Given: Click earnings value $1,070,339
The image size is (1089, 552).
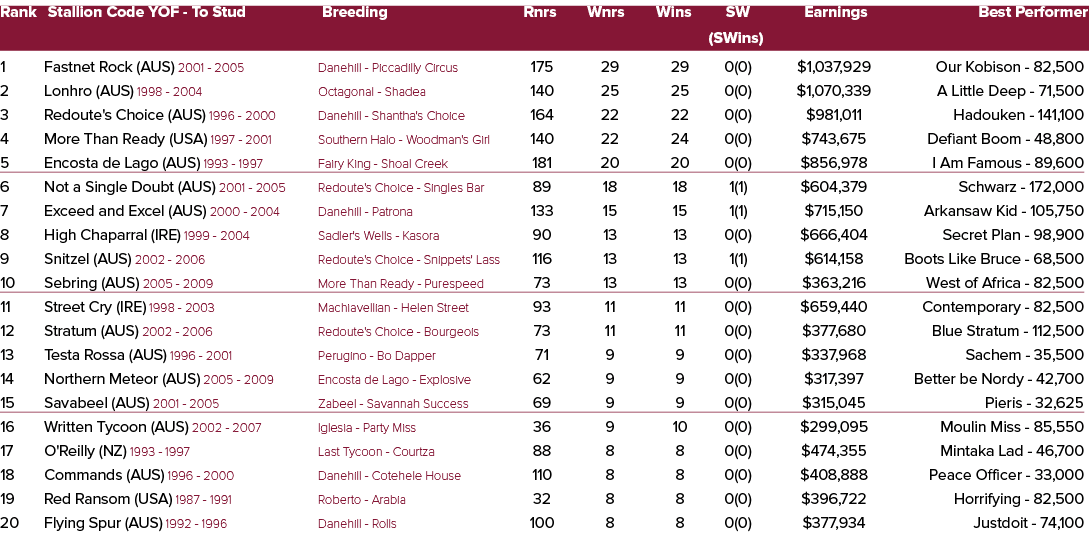Looking at the screenshot, I should pos(833,91).
